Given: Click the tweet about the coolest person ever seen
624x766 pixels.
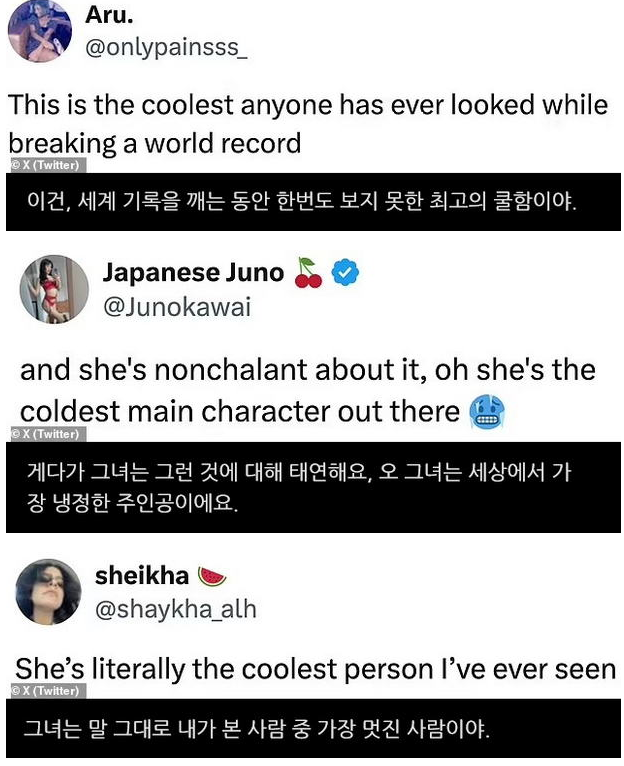Looking at the screenshot, I should 315,668.
